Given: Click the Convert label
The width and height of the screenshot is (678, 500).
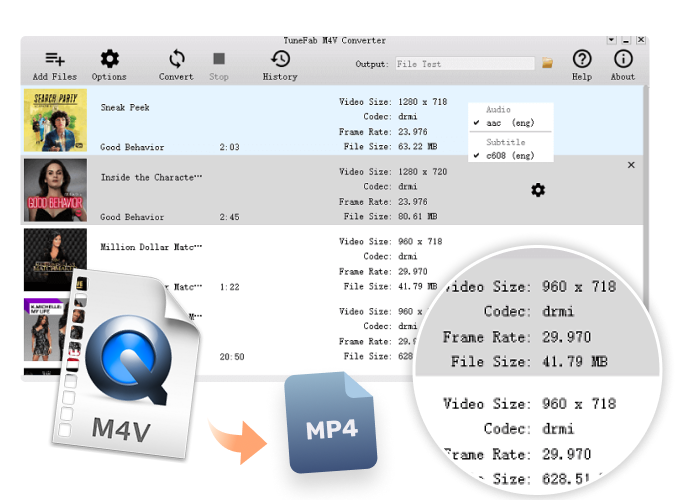Looking at the screenshot, I should click(x=176, y=77).
